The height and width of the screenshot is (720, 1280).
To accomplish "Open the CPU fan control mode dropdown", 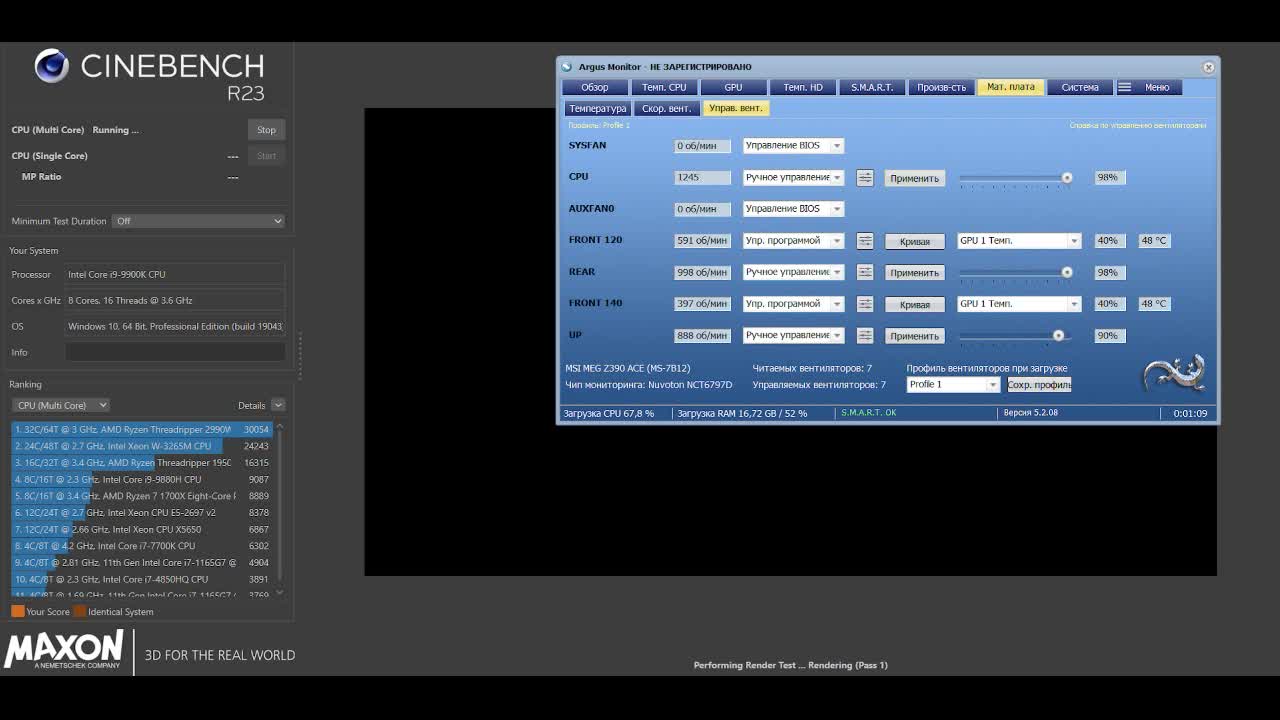I will point(793,178).
